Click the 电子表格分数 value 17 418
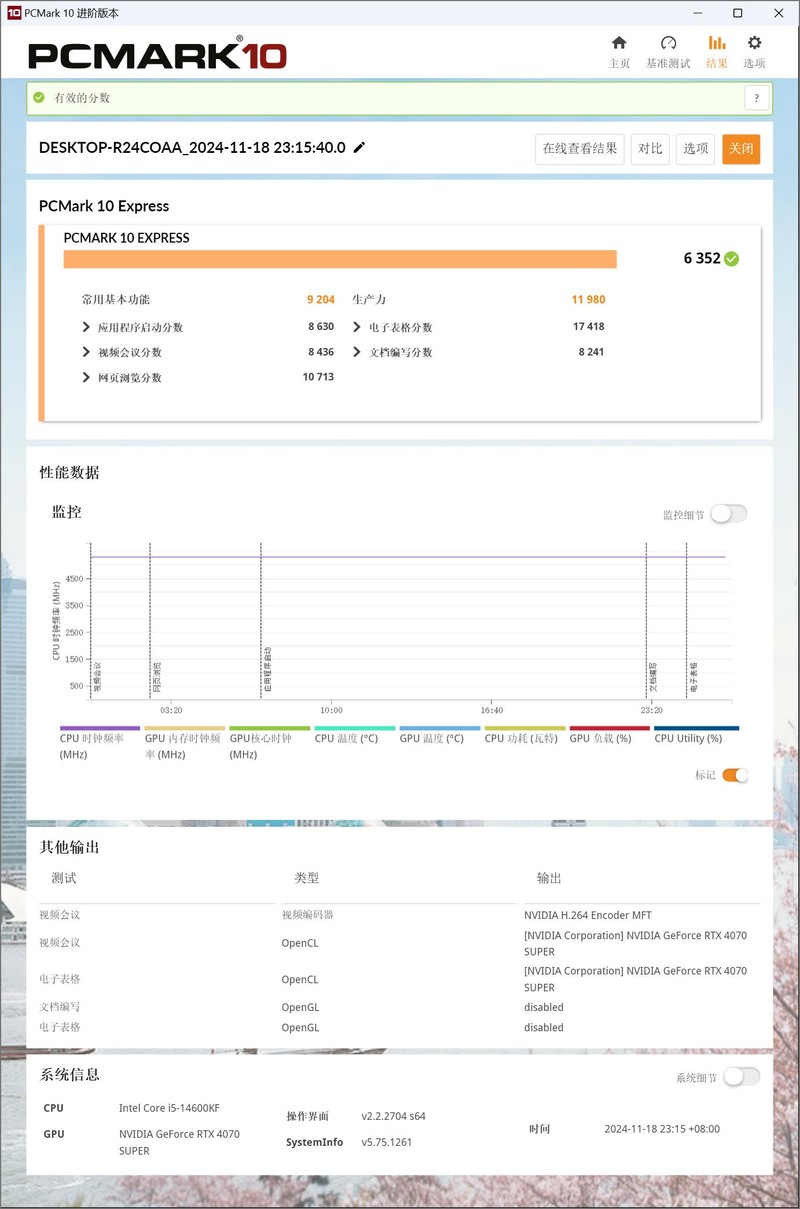This screenshot has height=1209, width=800. [x=588, y=327]
